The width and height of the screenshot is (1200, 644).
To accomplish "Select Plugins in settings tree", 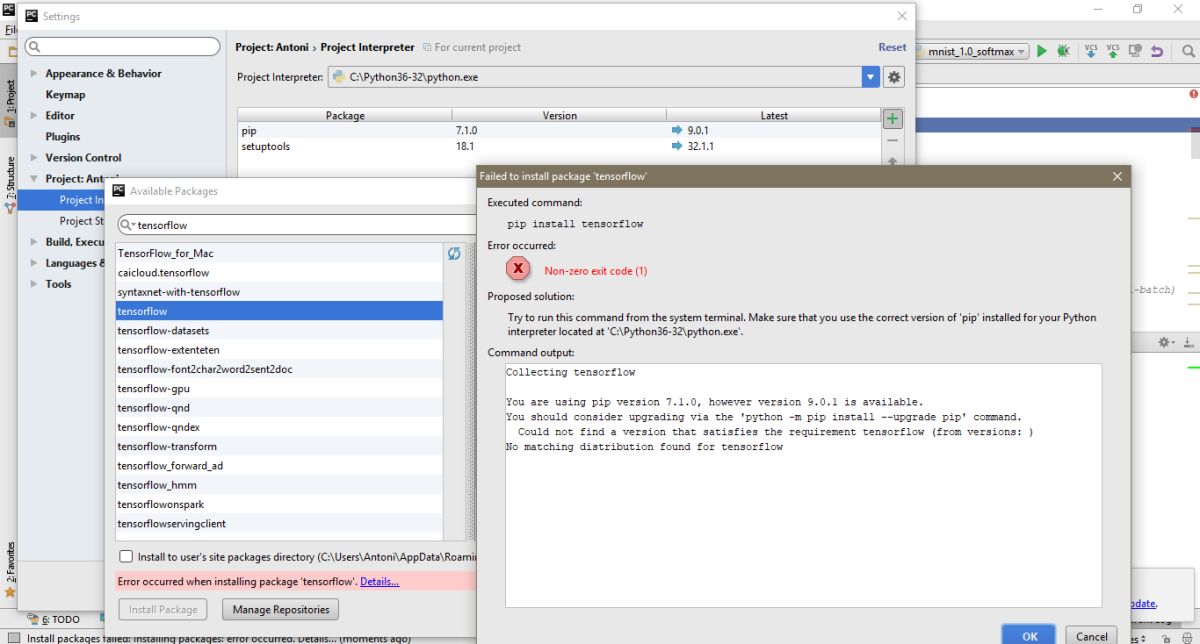I will pos(62,136).
